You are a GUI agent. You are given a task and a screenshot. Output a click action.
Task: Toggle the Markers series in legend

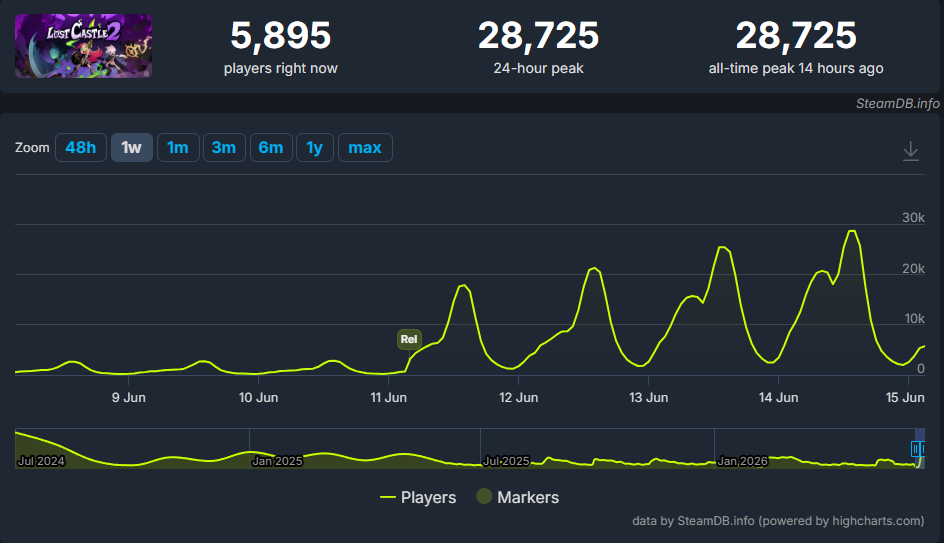[x=518, y=497]
